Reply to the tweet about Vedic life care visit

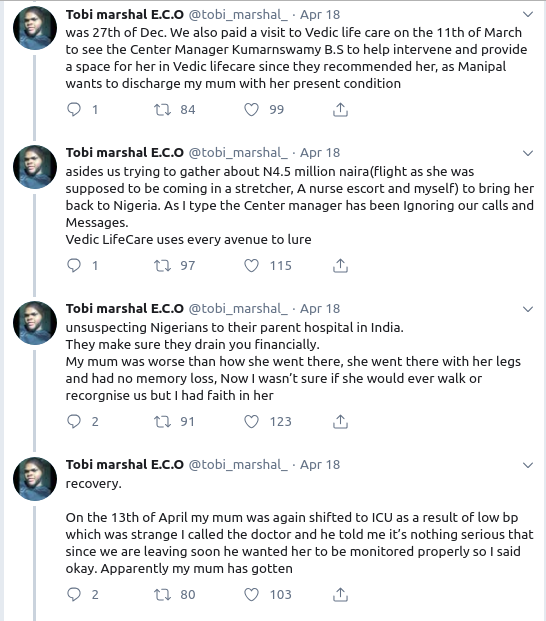click(x=74, y=109)
